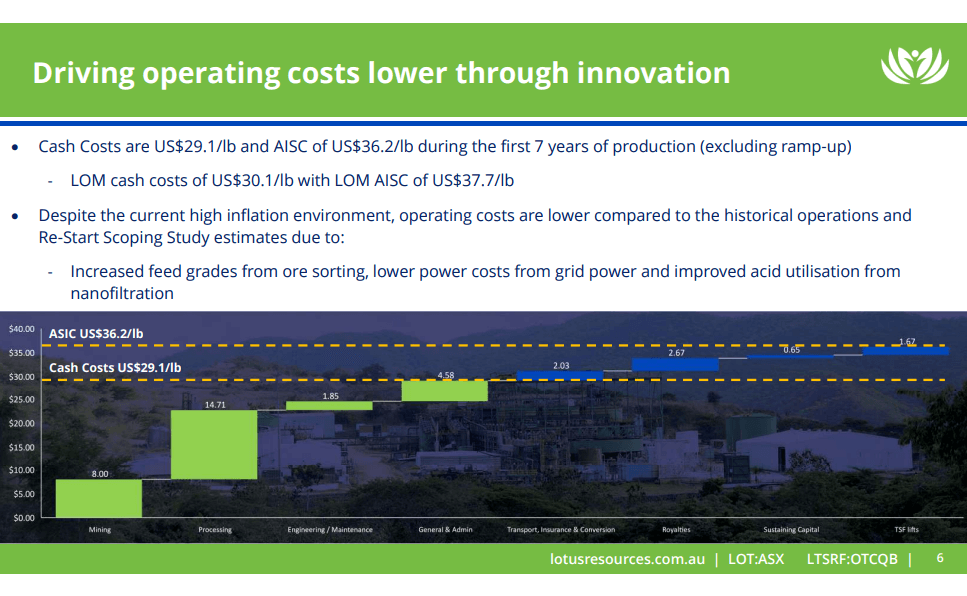The image size is (967, 596).
Task: Click the page number 6 in the footer
Action: coord(937,560)
